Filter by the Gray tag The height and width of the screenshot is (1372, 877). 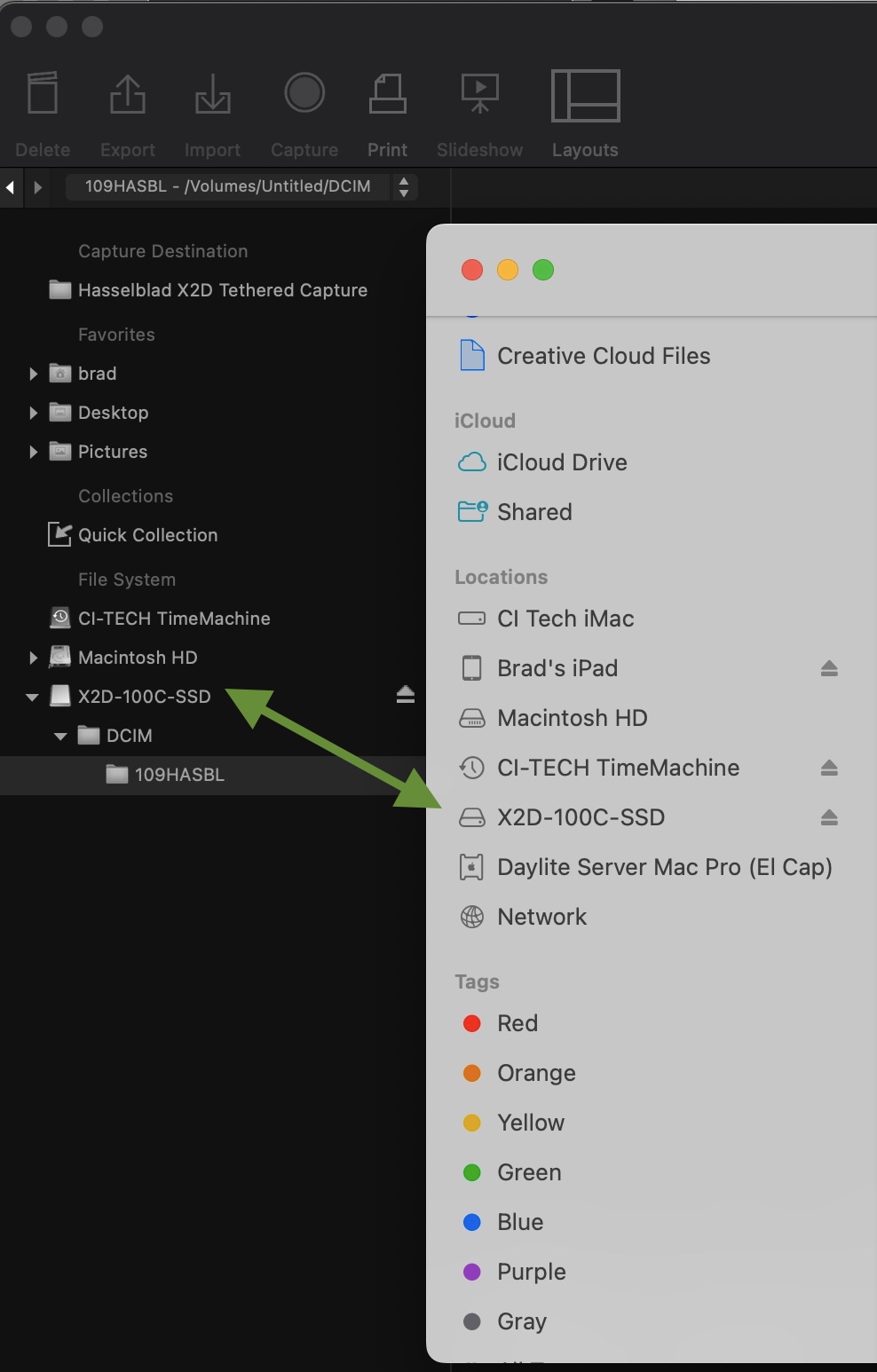click(522, 1321)
